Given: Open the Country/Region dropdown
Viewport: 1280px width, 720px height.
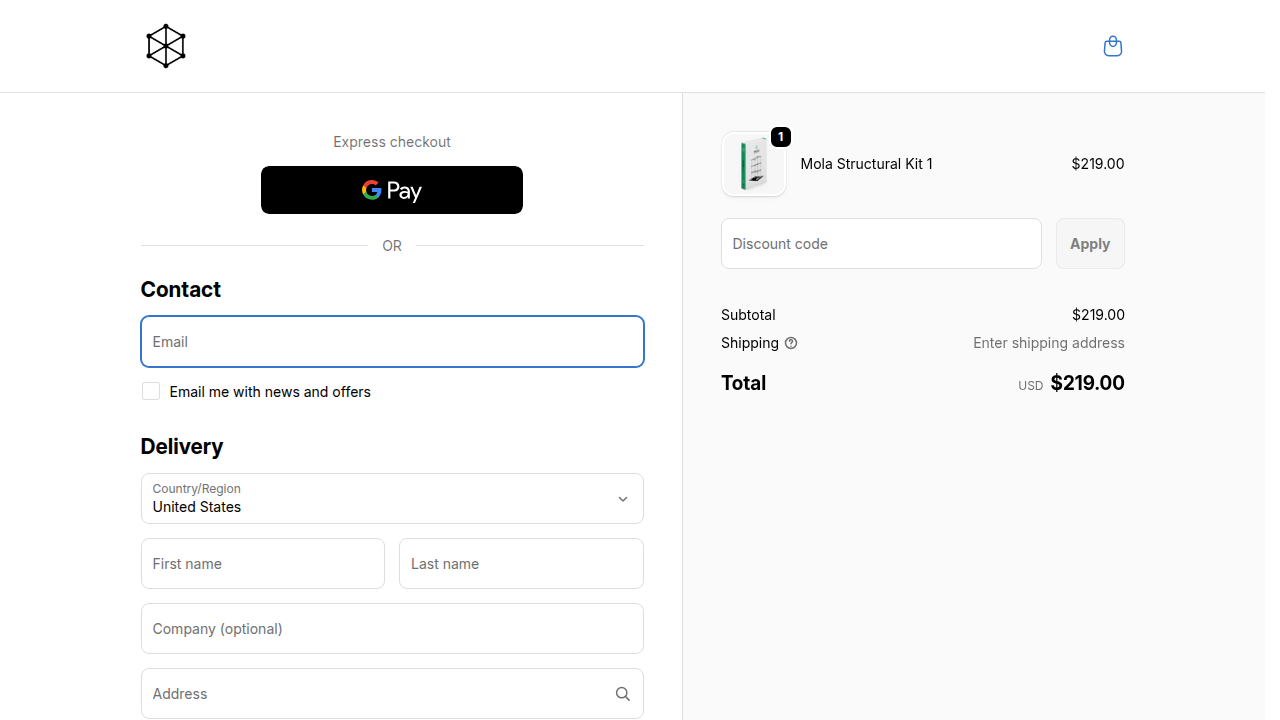Looking at the screenshot, I should coord(392,499).
